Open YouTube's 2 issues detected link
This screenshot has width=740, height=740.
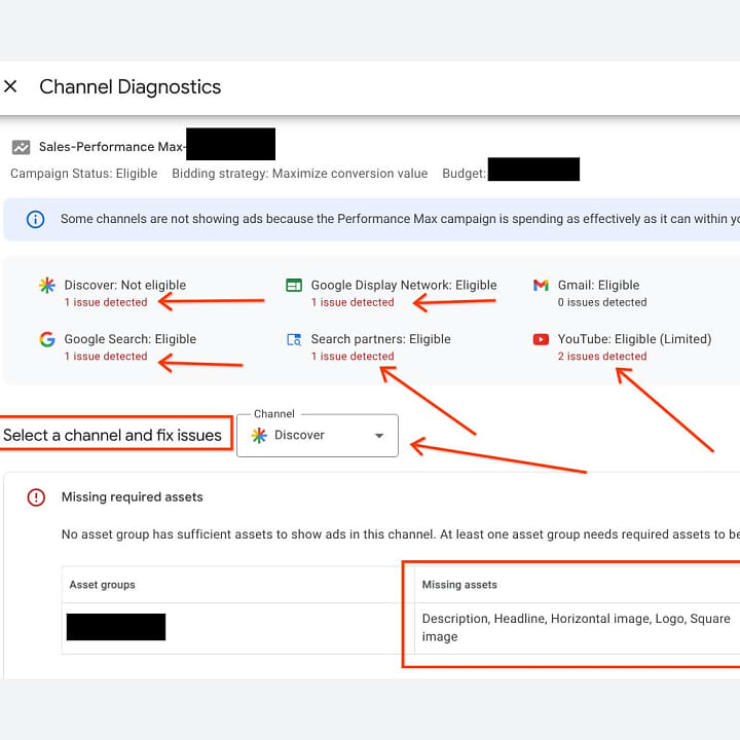[602, 356]
